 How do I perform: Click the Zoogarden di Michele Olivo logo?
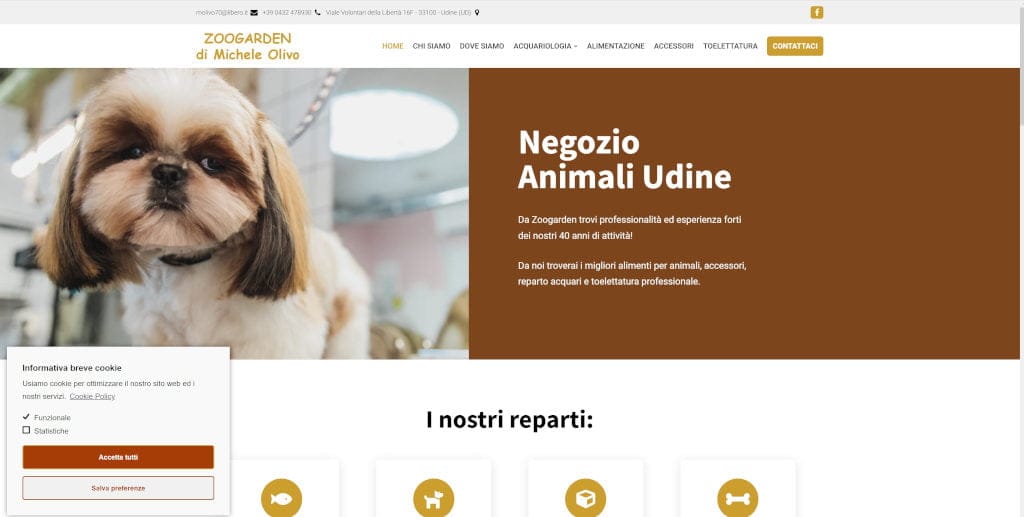[x=248, y=46]
